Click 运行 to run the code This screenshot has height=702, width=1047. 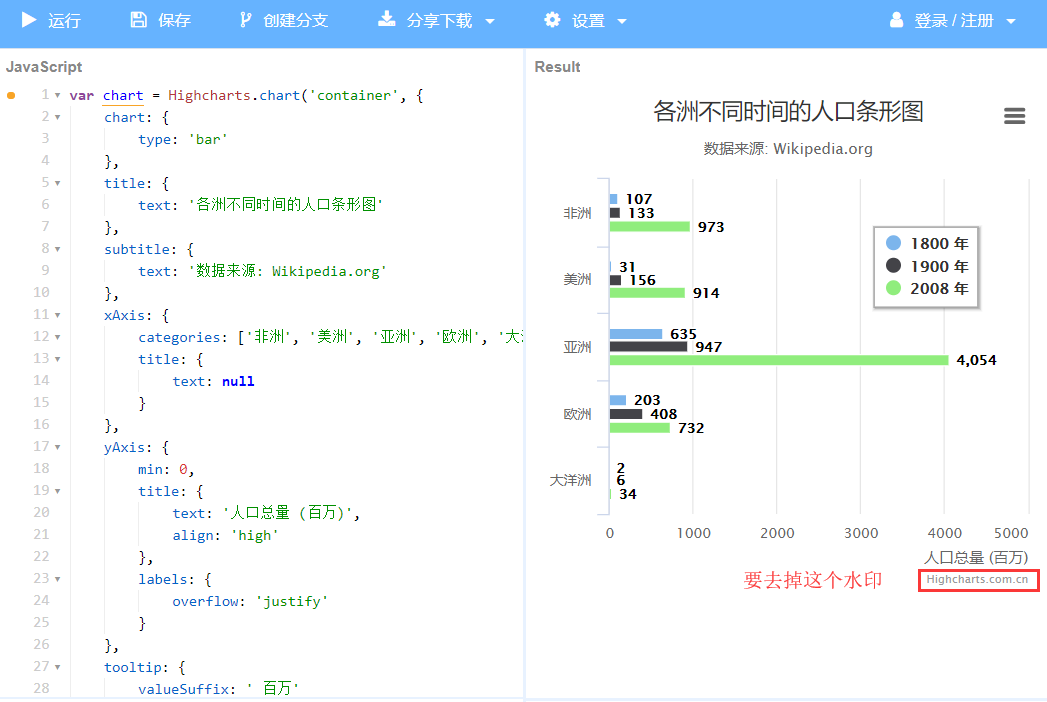pos(51,21)
